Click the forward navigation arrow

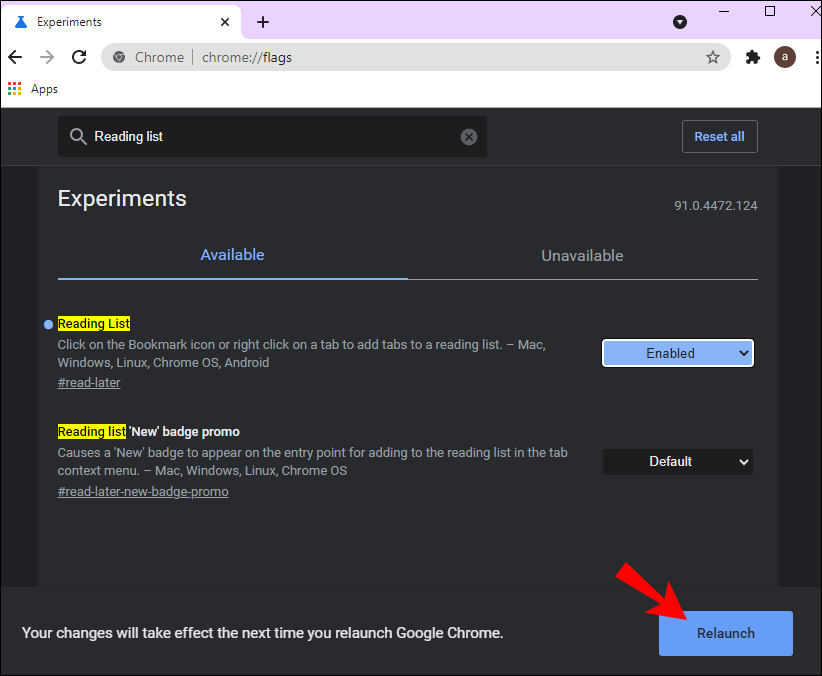point(47,57)
